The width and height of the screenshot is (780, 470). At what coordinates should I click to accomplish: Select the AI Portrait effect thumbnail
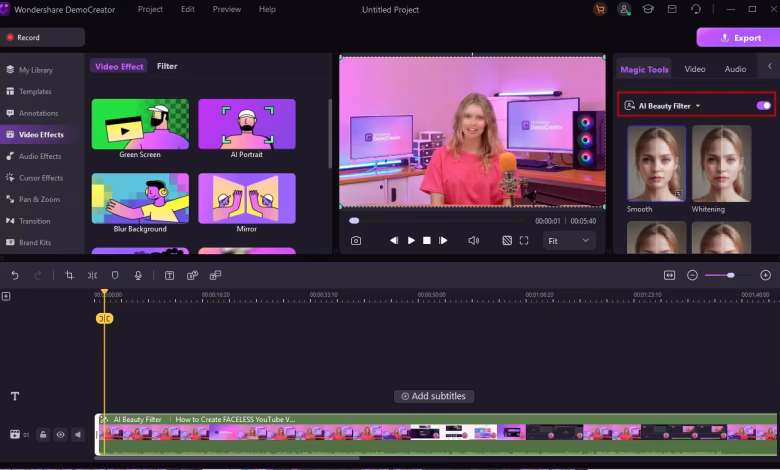[247, 124]
